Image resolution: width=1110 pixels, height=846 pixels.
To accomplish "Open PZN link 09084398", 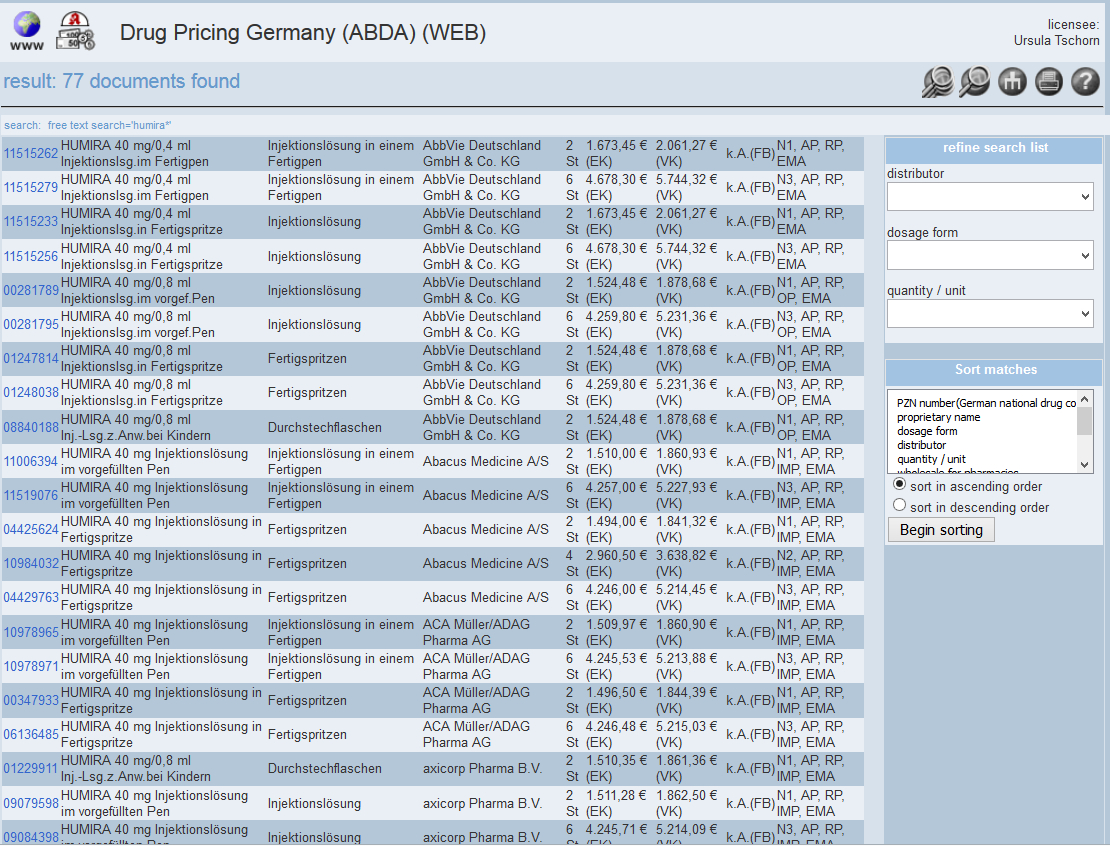I will pos(30,837).
